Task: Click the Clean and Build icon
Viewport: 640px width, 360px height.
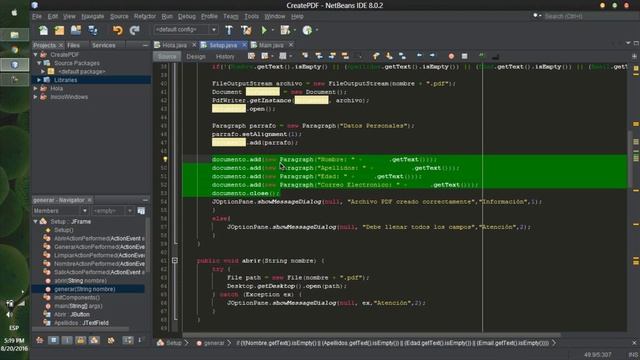Action: 246,30
